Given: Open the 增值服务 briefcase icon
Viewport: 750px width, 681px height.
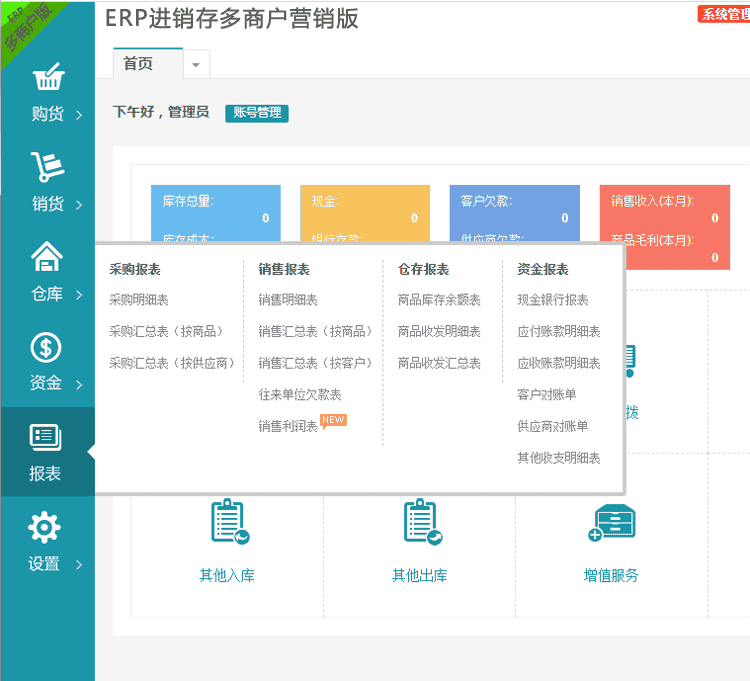Looking at the screenshot, I should click(x=612, y=523).
